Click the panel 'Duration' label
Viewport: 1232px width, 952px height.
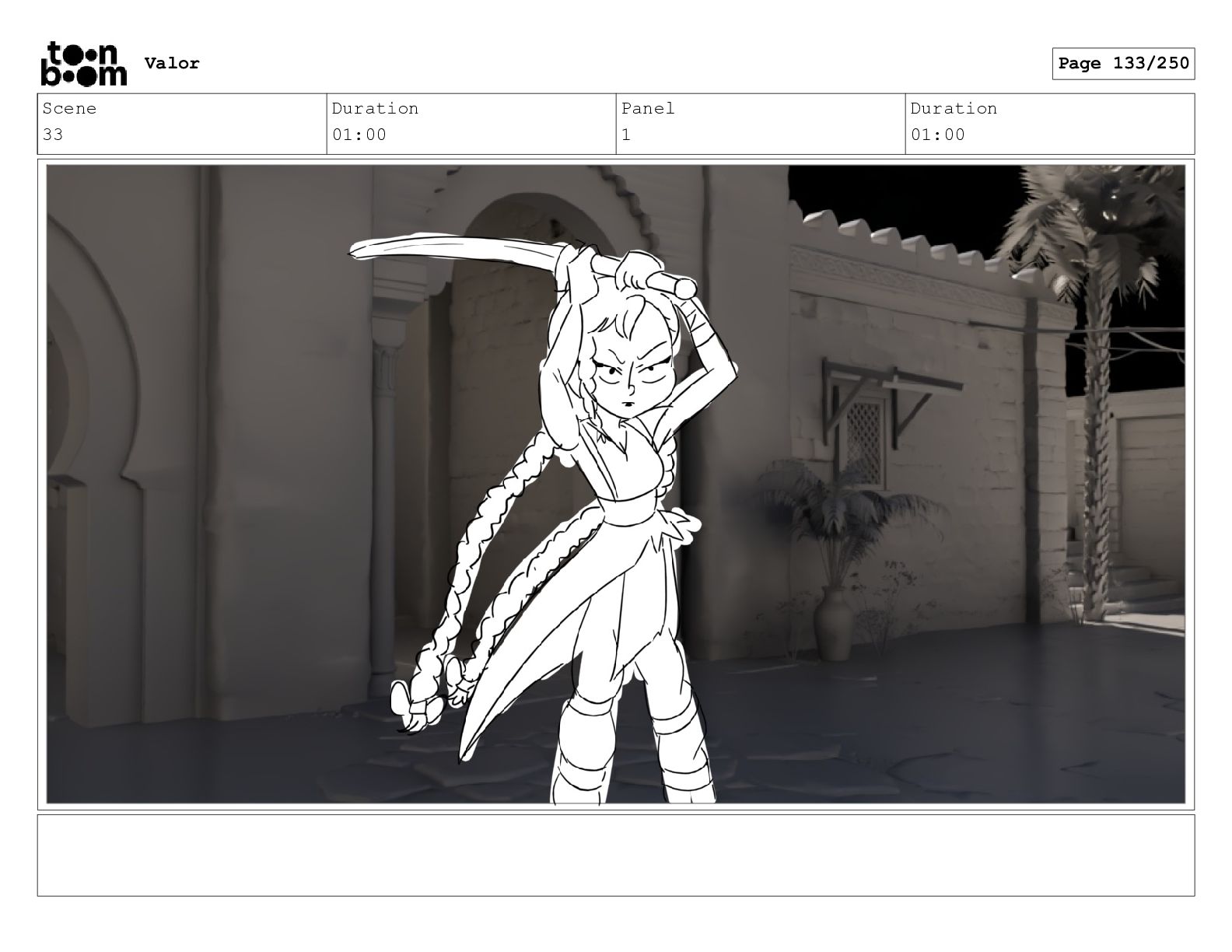[x=954, y=108]
